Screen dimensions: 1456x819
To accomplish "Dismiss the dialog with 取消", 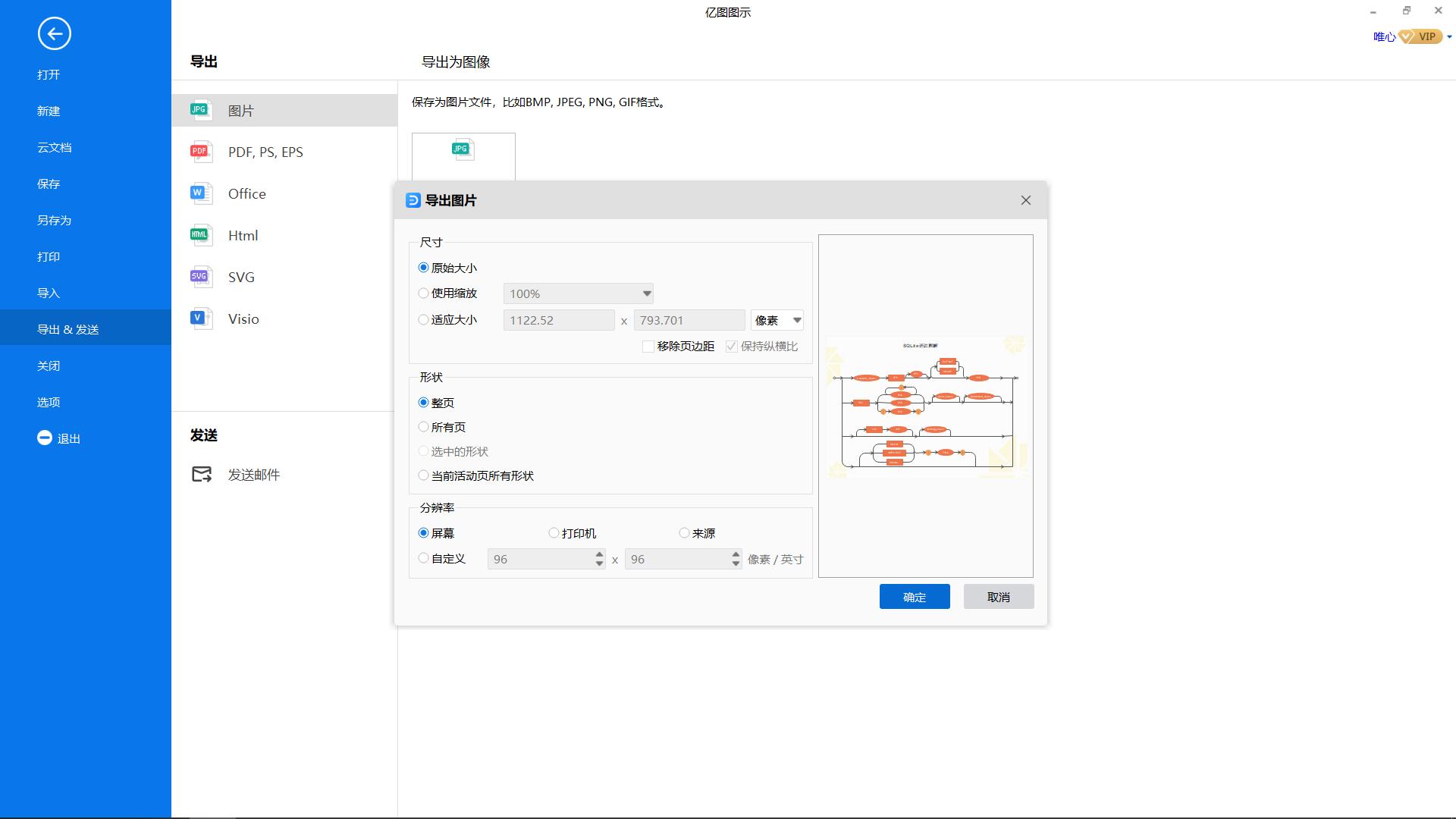I will [x=998, y=596].
